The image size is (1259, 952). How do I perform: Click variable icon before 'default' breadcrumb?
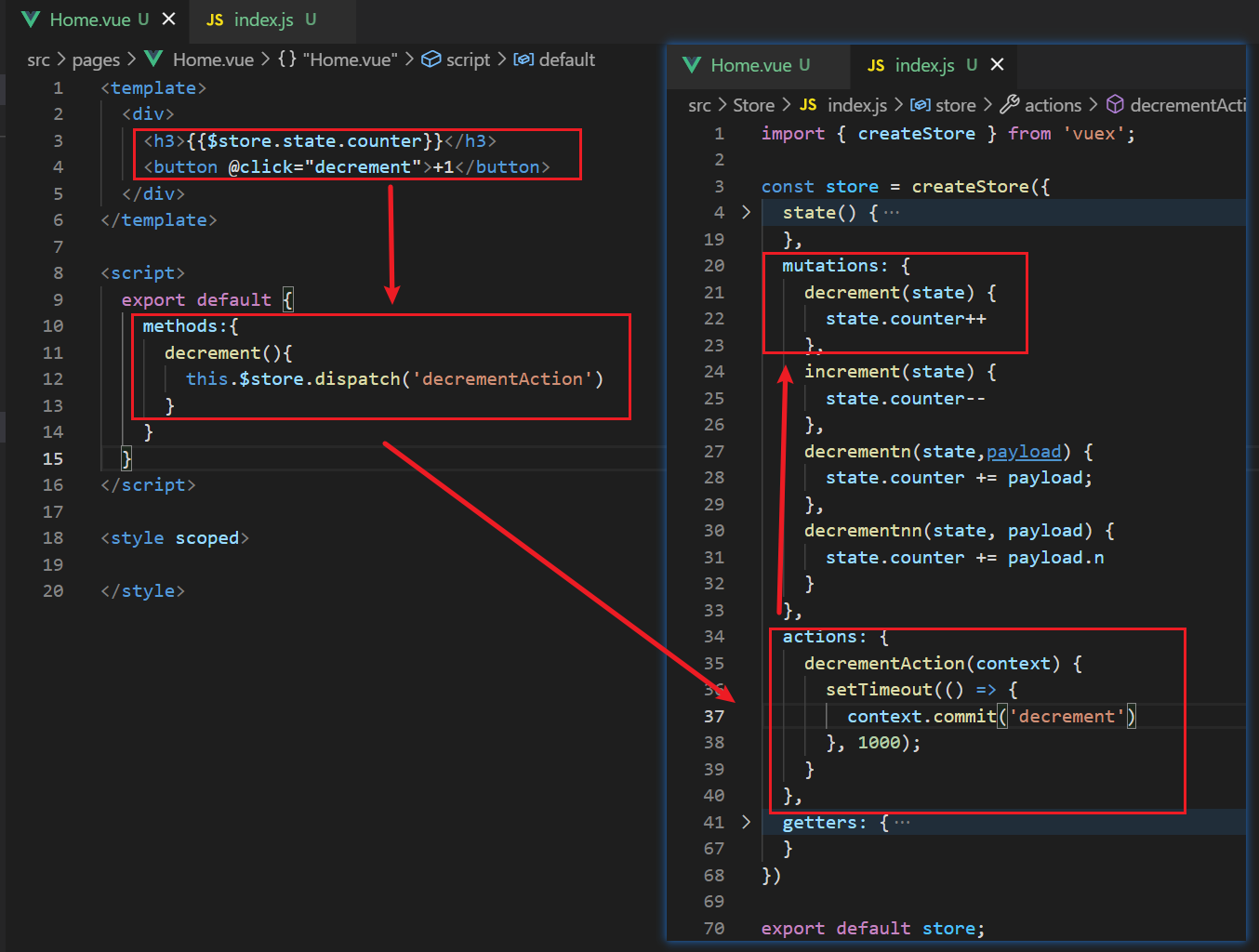pyautogui.click(x=523, y=59)
